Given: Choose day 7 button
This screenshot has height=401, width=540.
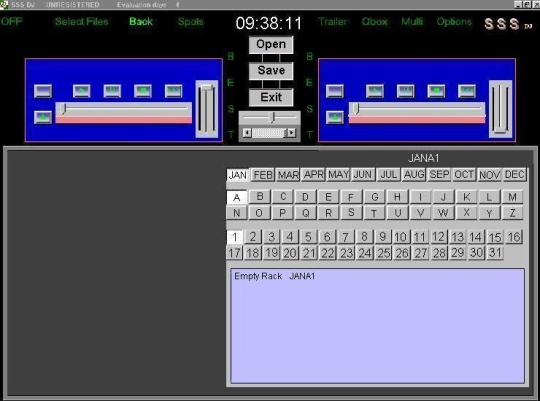Looking at the screenshot, I should 345,237.
